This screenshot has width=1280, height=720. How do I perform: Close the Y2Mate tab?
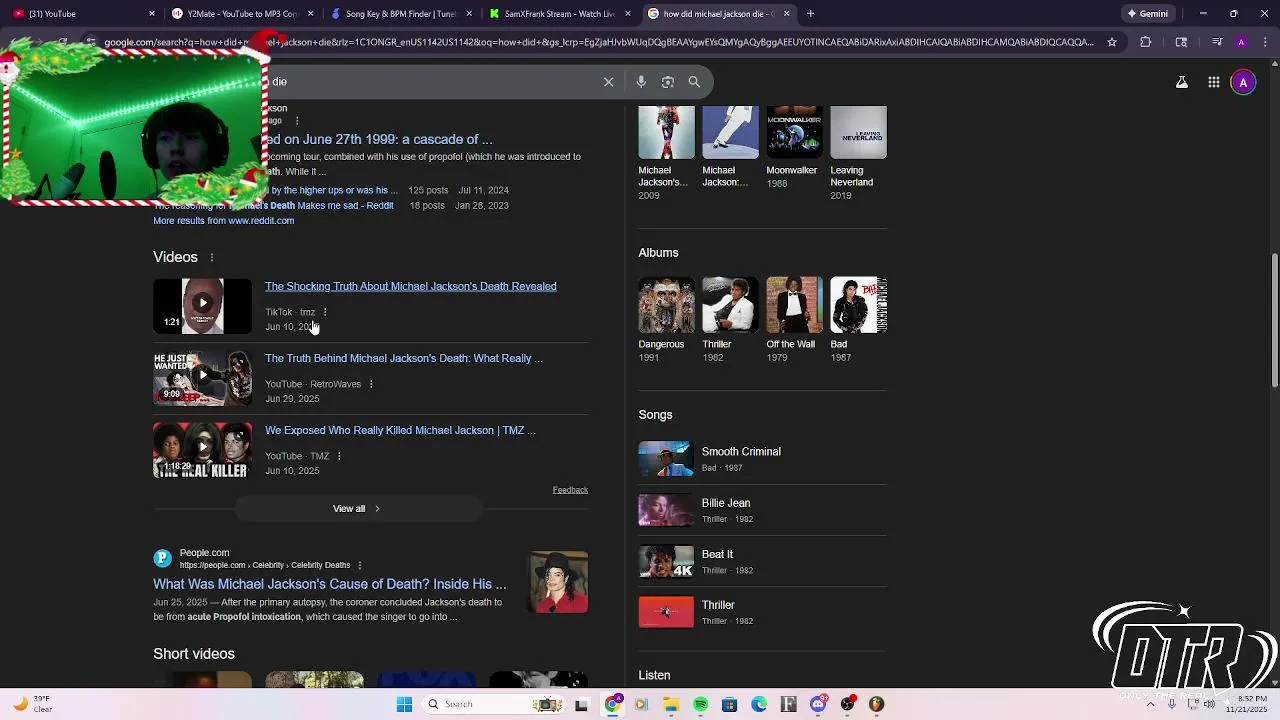pyautogui.click(x=311, y=14)
